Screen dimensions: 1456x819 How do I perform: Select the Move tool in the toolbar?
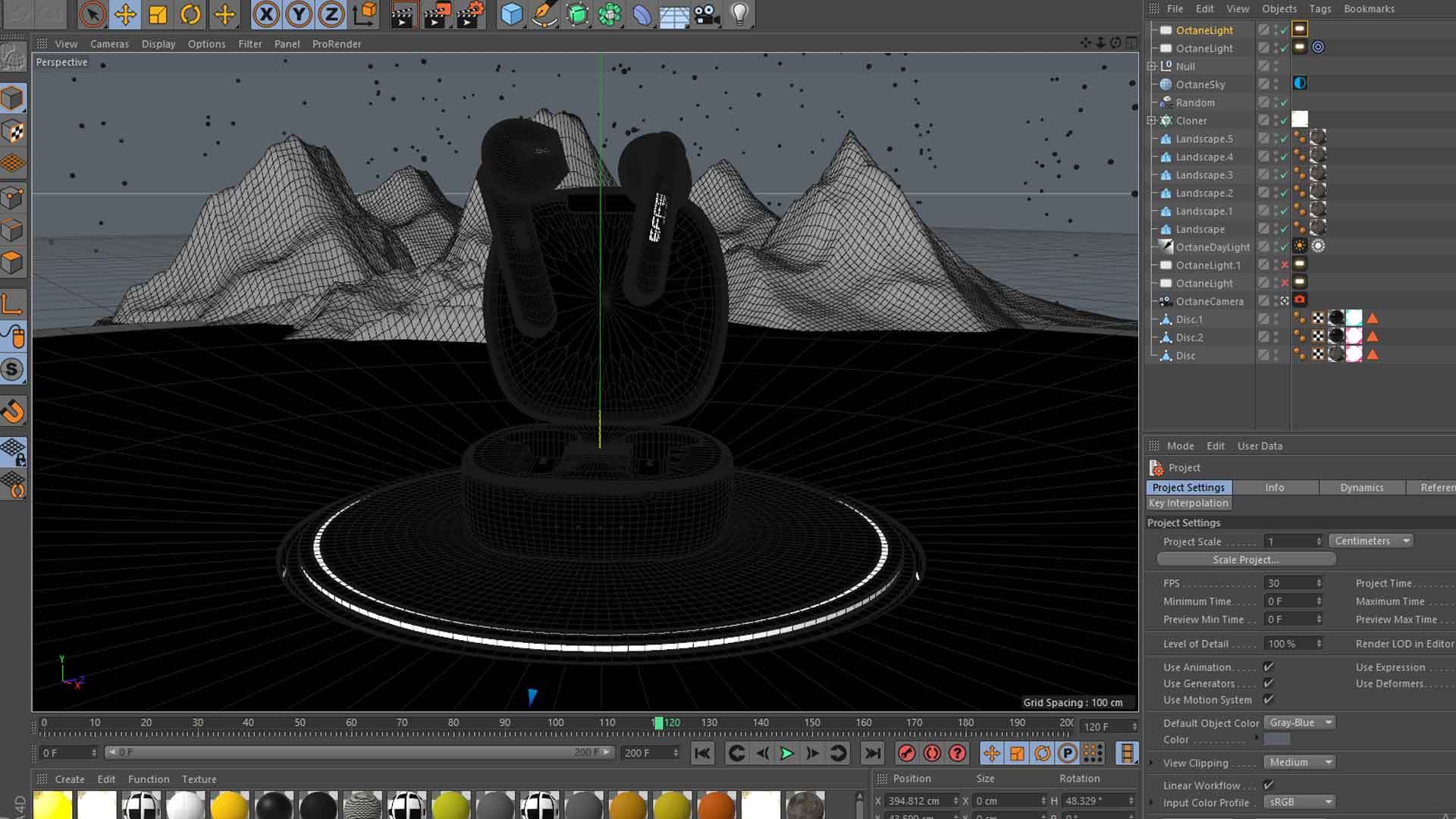coord(125,14)
